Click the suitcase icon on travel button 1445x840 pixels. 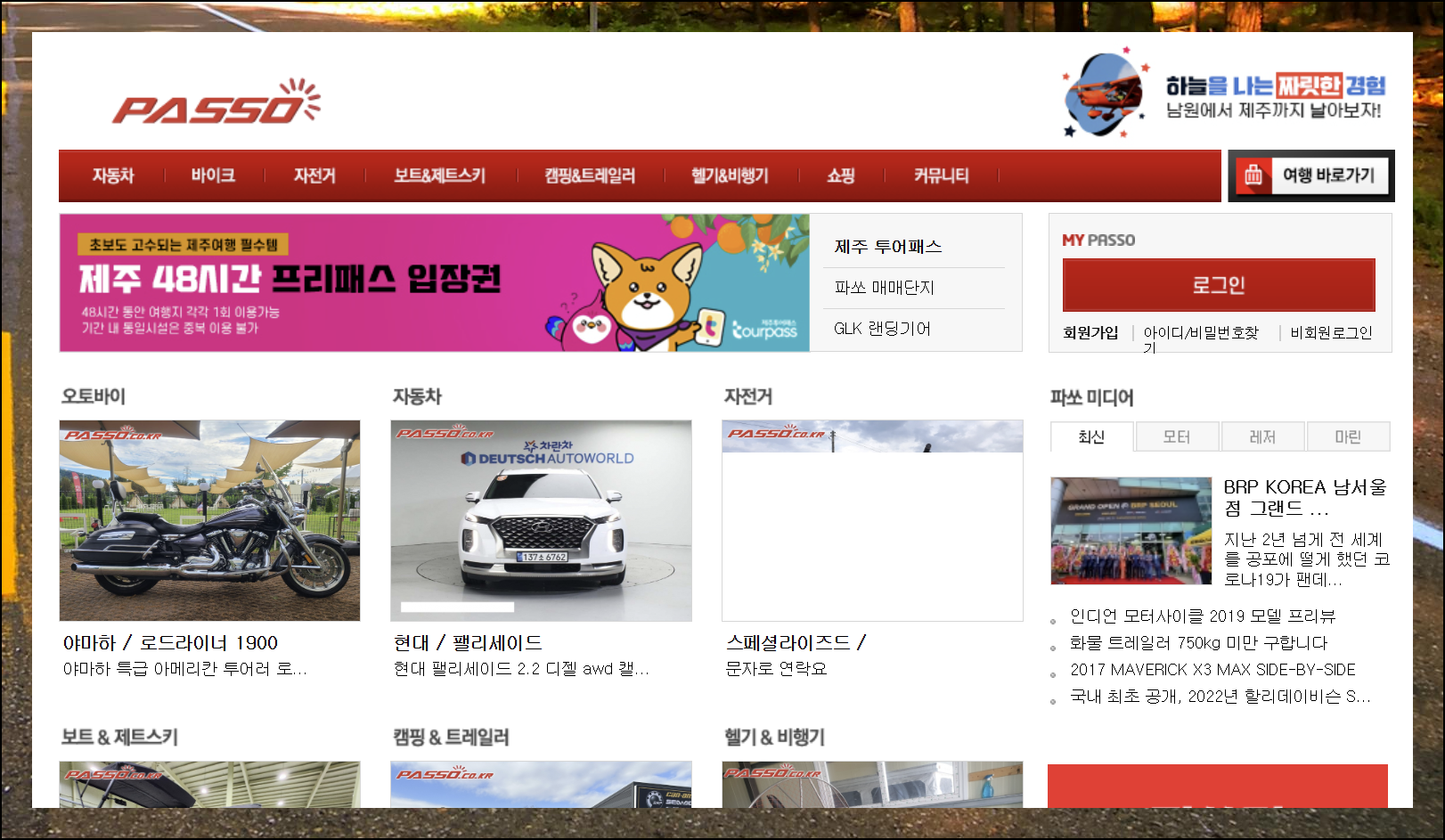(1253, 175)
